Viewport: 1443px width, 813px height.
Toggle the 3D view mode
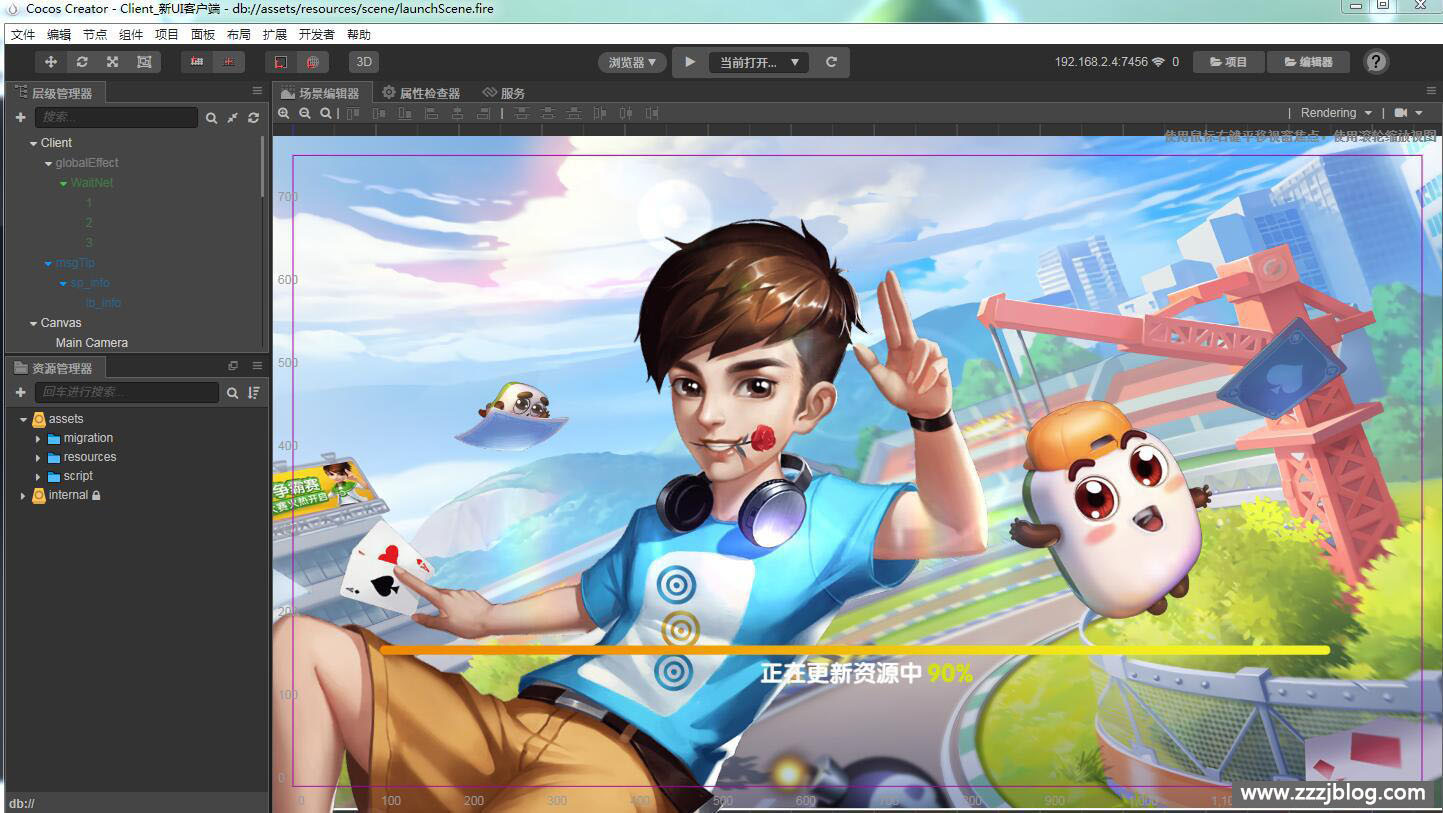(364, 62)
